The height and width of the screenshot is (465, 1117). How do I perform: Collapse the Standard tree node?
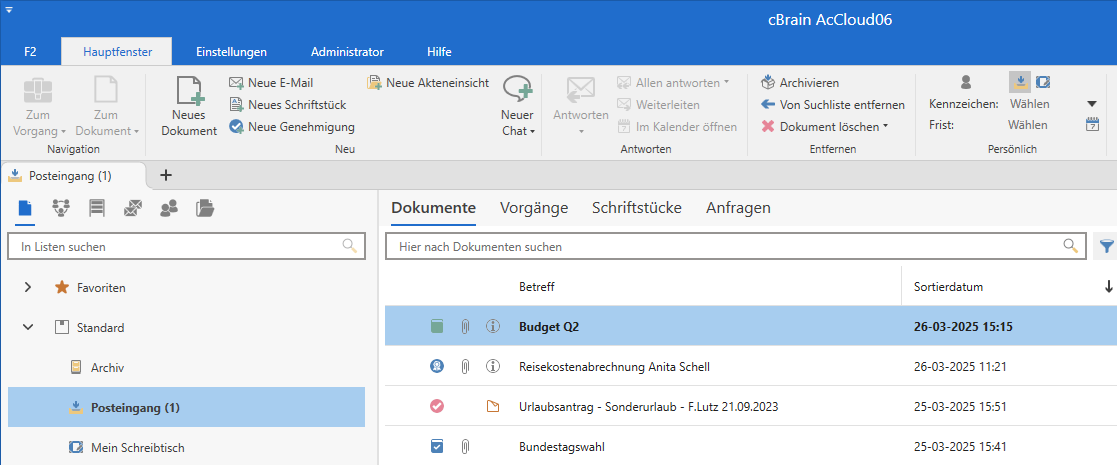point(28,328)
